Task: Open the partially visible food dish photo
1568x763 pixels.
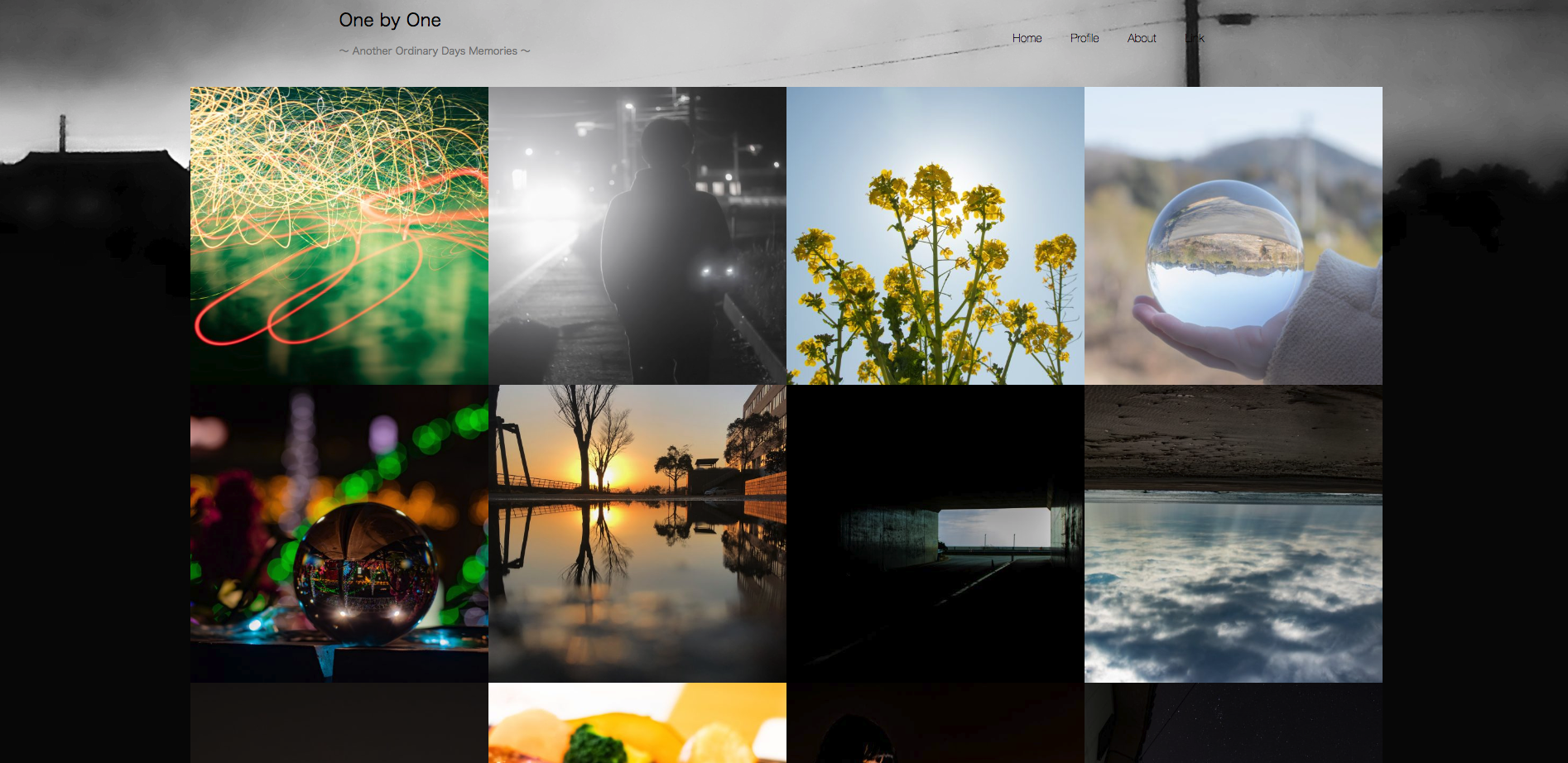Action: coord(637,722)
